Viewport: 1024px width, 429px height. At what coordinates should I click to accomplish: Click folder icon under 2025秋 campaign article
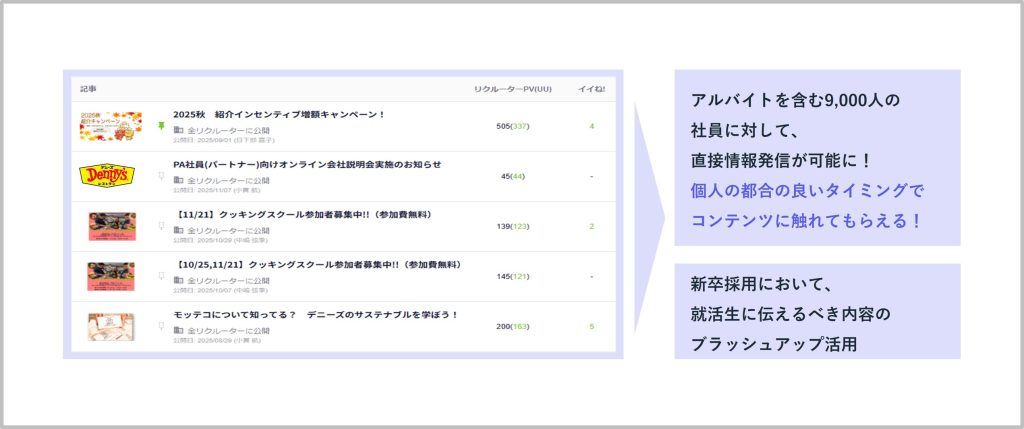(x=178, y=130)
